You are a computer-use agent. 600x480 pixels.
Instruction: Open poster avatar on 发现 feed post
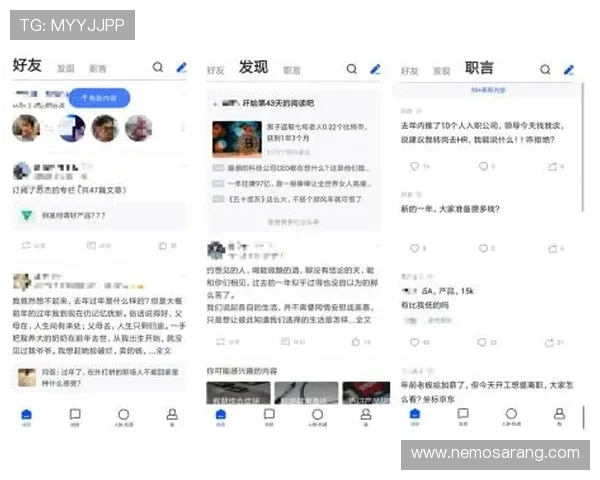tap(216, 250)
